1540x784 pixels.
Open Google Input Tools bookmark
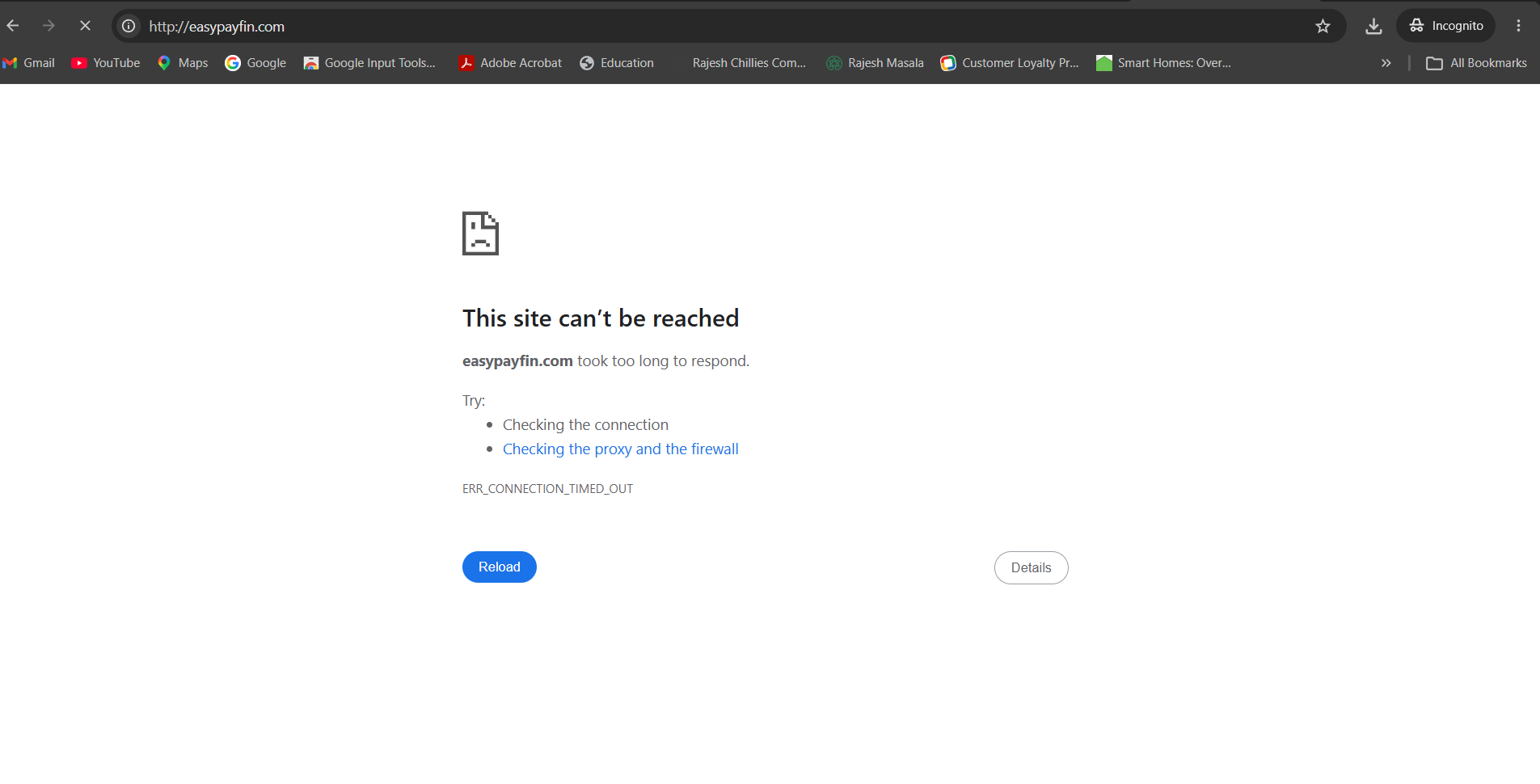pos(369,63)
